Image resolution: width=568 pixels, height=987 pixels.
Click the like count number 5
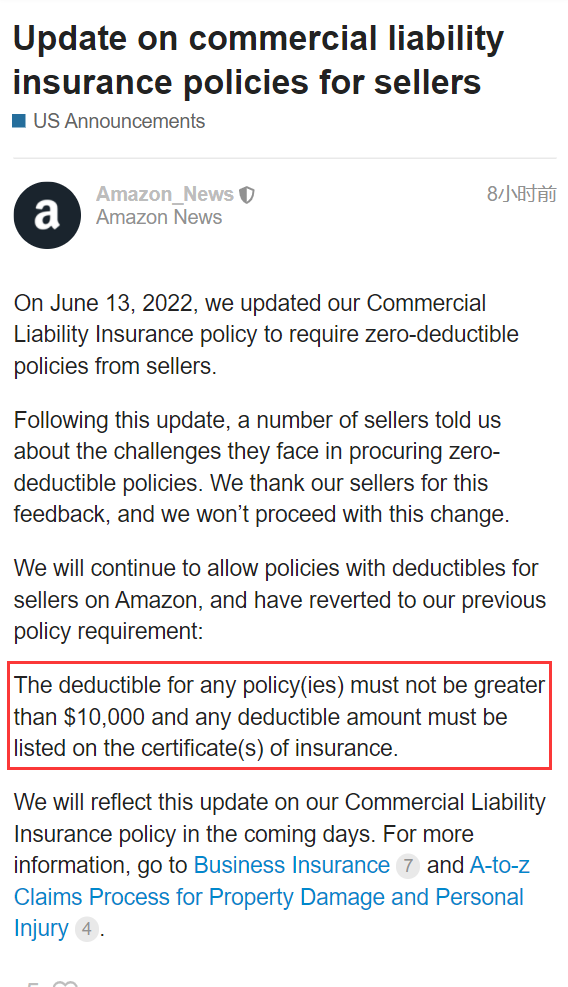tap(33, 983)
